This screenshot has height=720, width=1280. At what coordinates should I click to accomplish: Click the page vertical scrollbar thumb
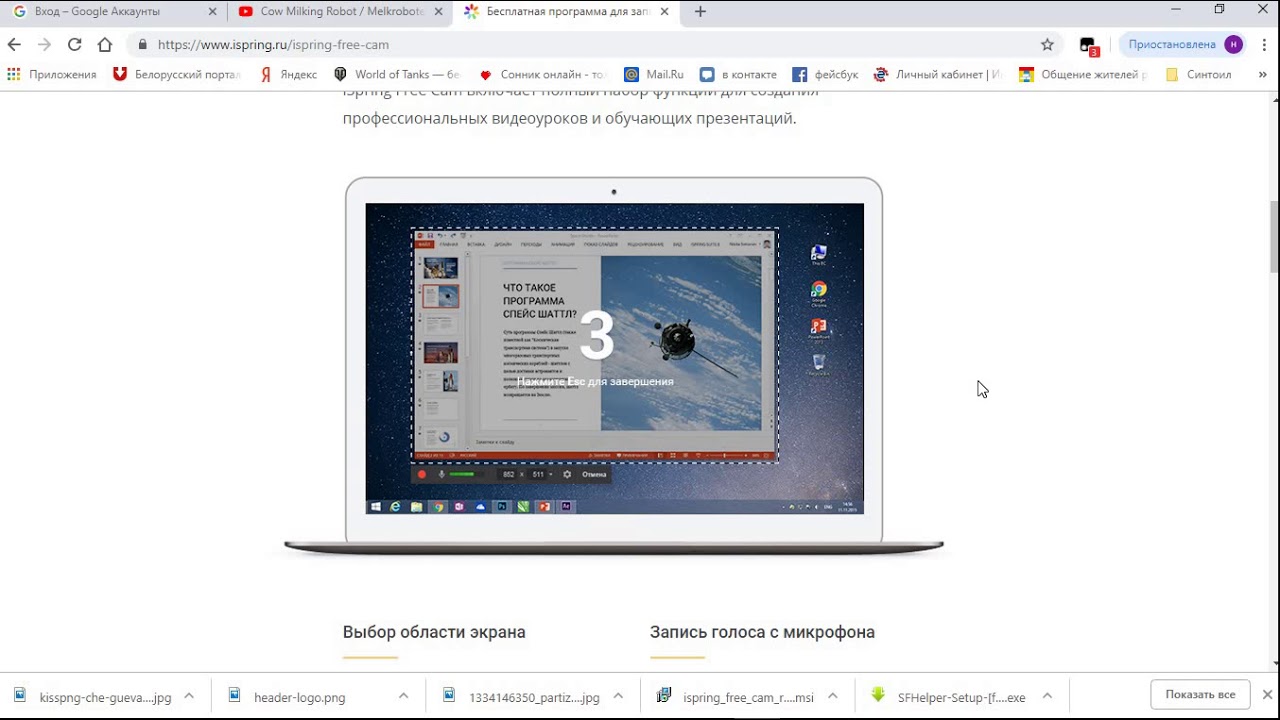coord(1274,236)
